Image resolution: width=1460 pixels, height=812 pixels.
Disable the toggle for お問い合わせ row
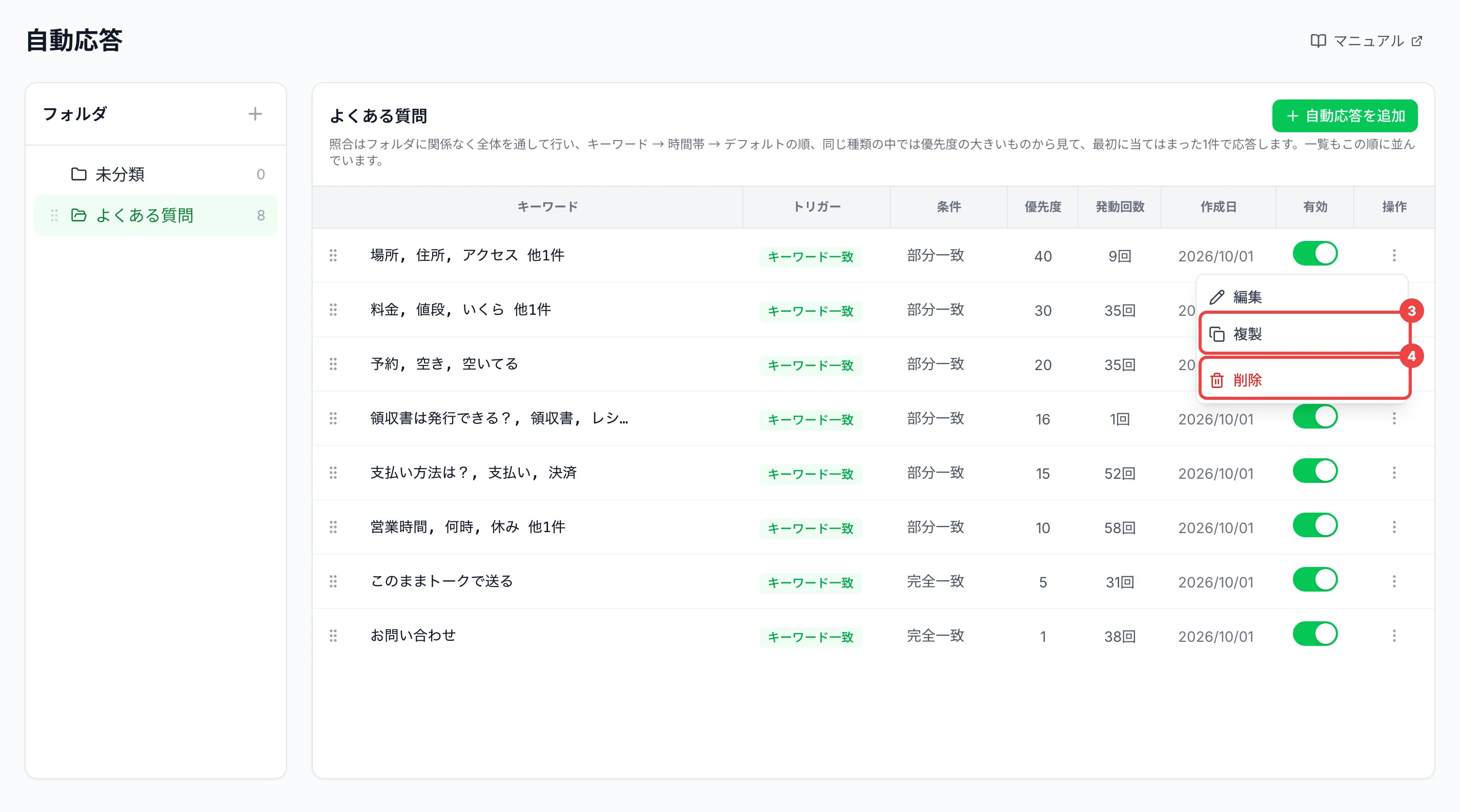point(1315,635)
